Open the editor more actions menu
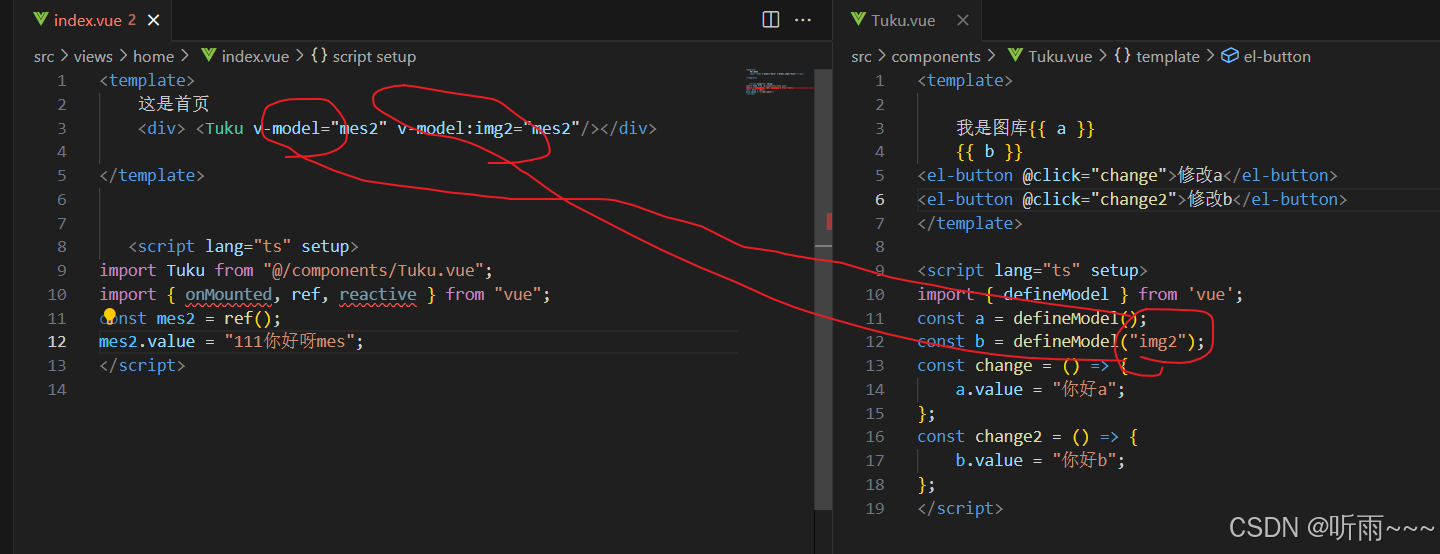This screenshot has width=1440, height=554. [x=803, y=20]
